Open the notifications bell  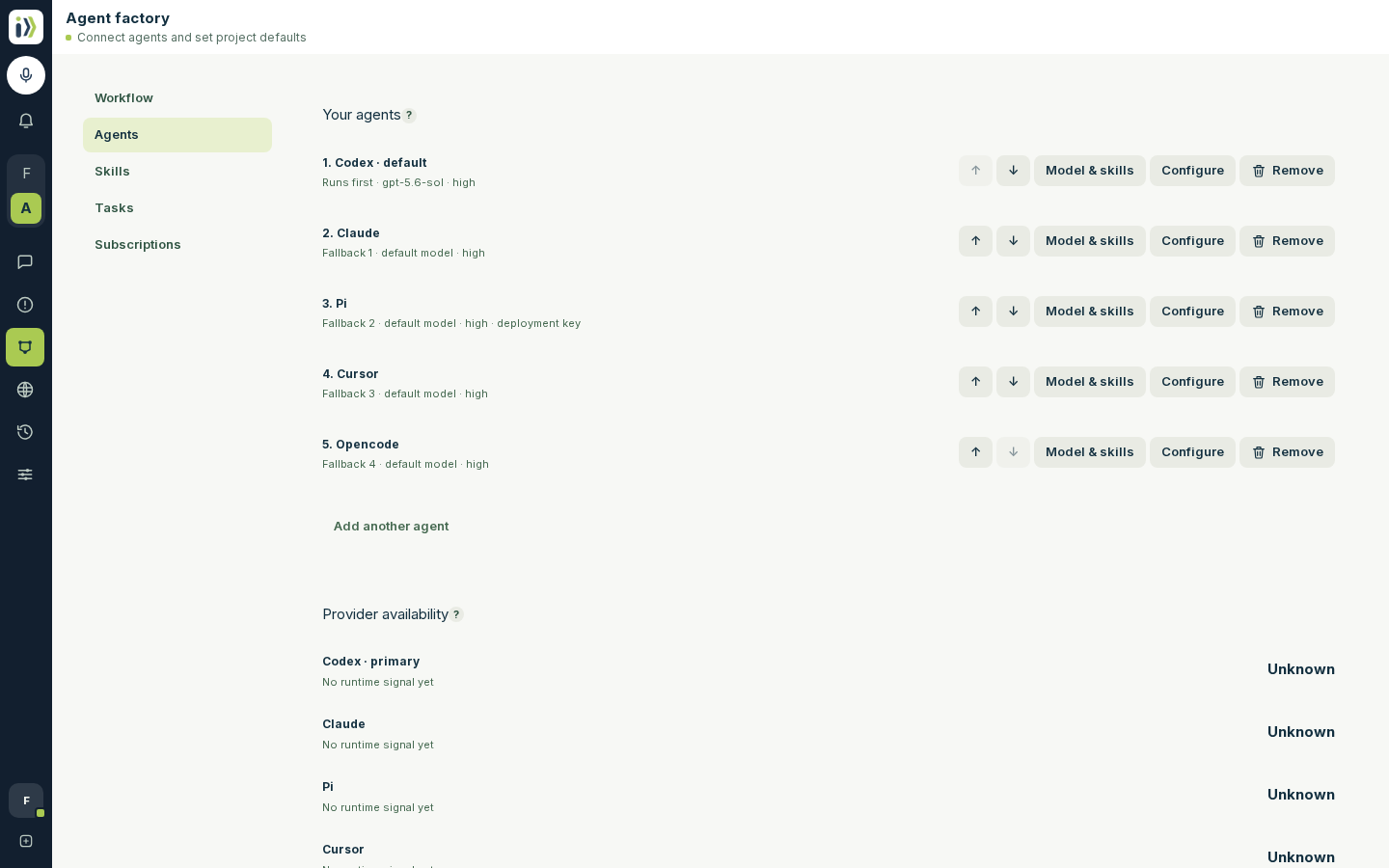26,122
